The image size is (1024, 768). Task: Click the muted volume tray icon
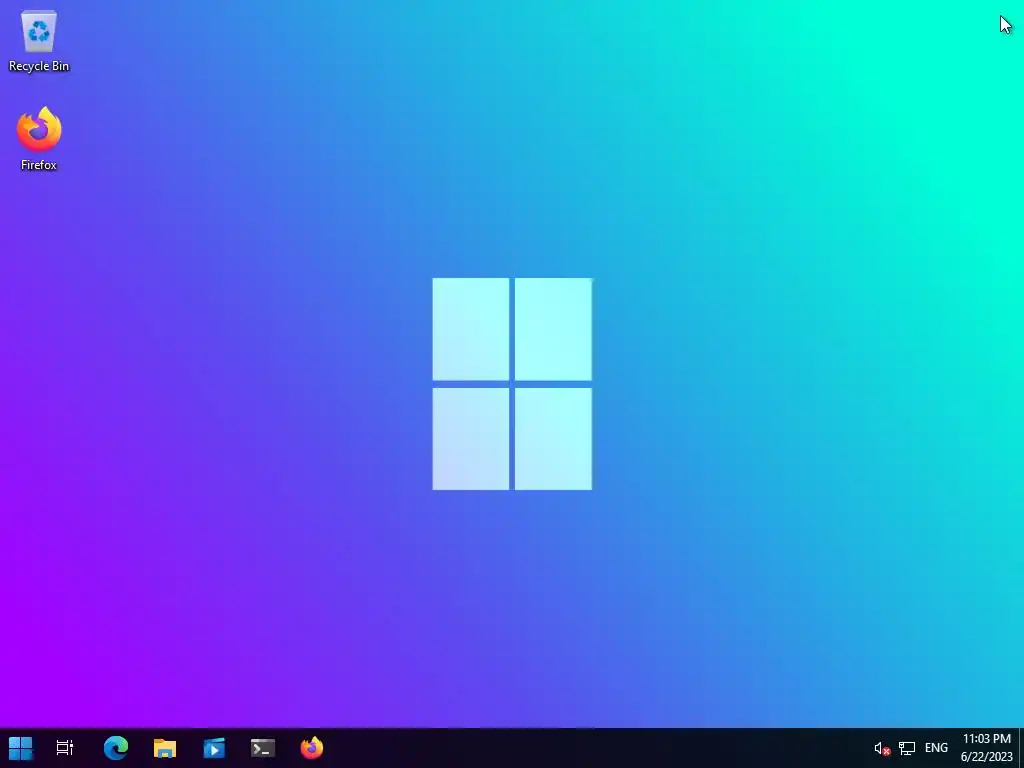click(x=882, y=748)
